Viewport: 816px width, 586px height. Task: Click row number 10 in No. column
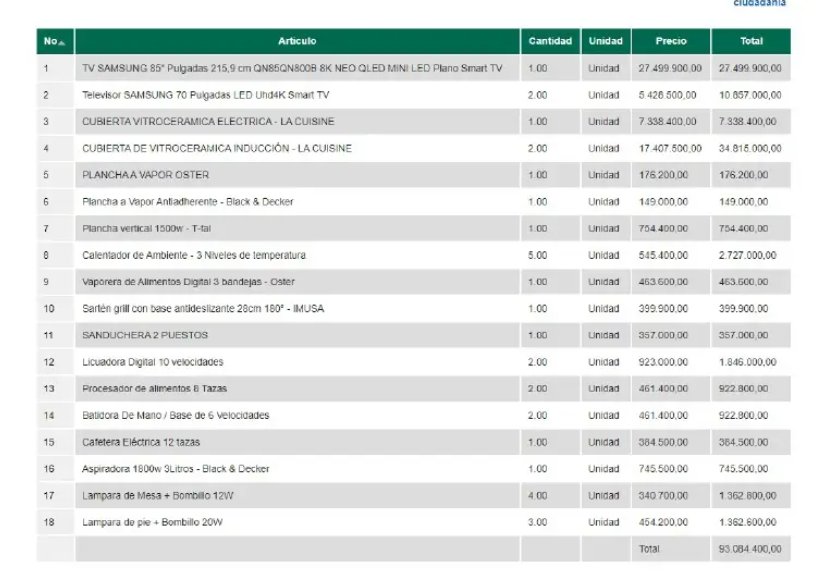[x=49, y=309]
